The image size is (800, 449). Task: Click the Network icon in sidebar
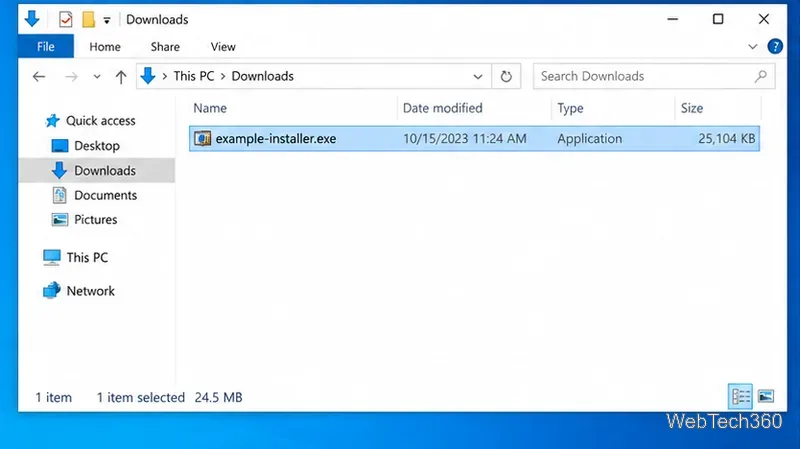52,291
